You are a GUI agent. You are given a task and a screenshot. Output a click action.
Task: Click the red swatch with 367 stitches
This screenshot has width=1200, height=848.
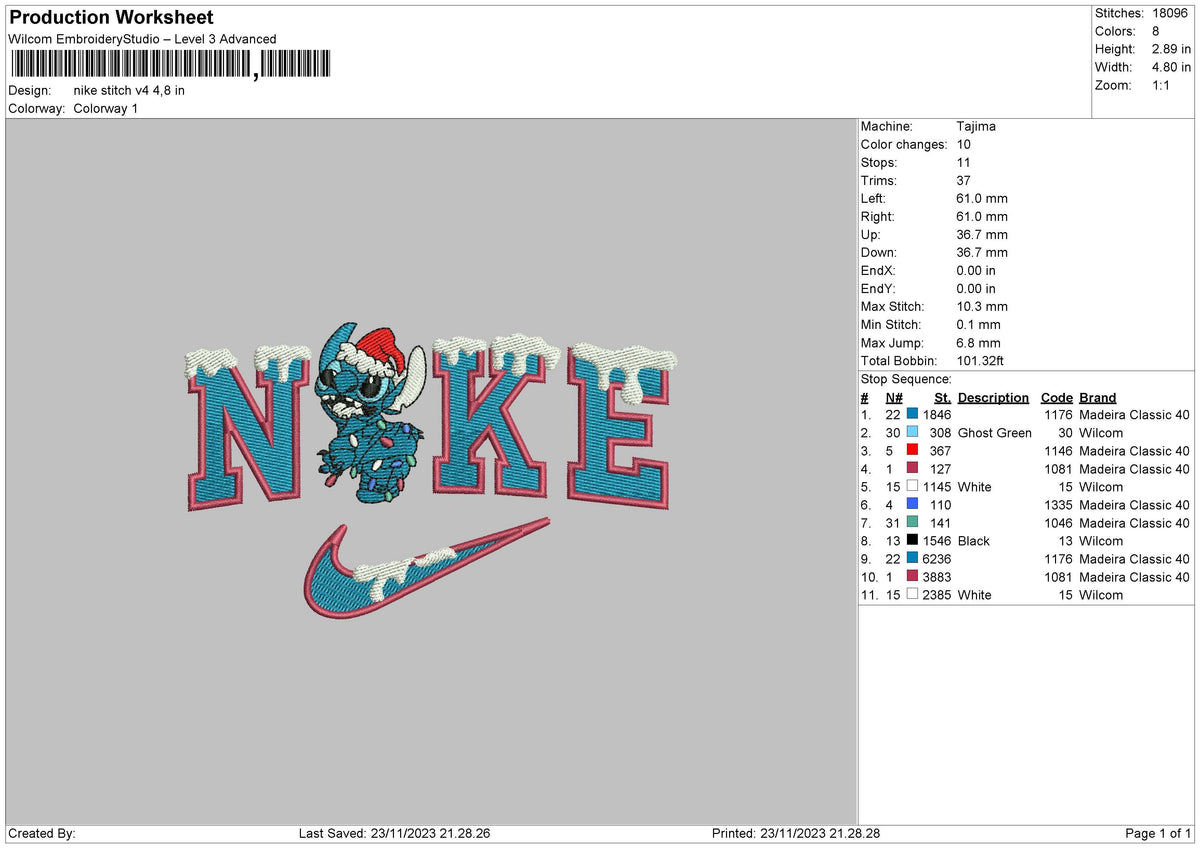tap(912, 451)
